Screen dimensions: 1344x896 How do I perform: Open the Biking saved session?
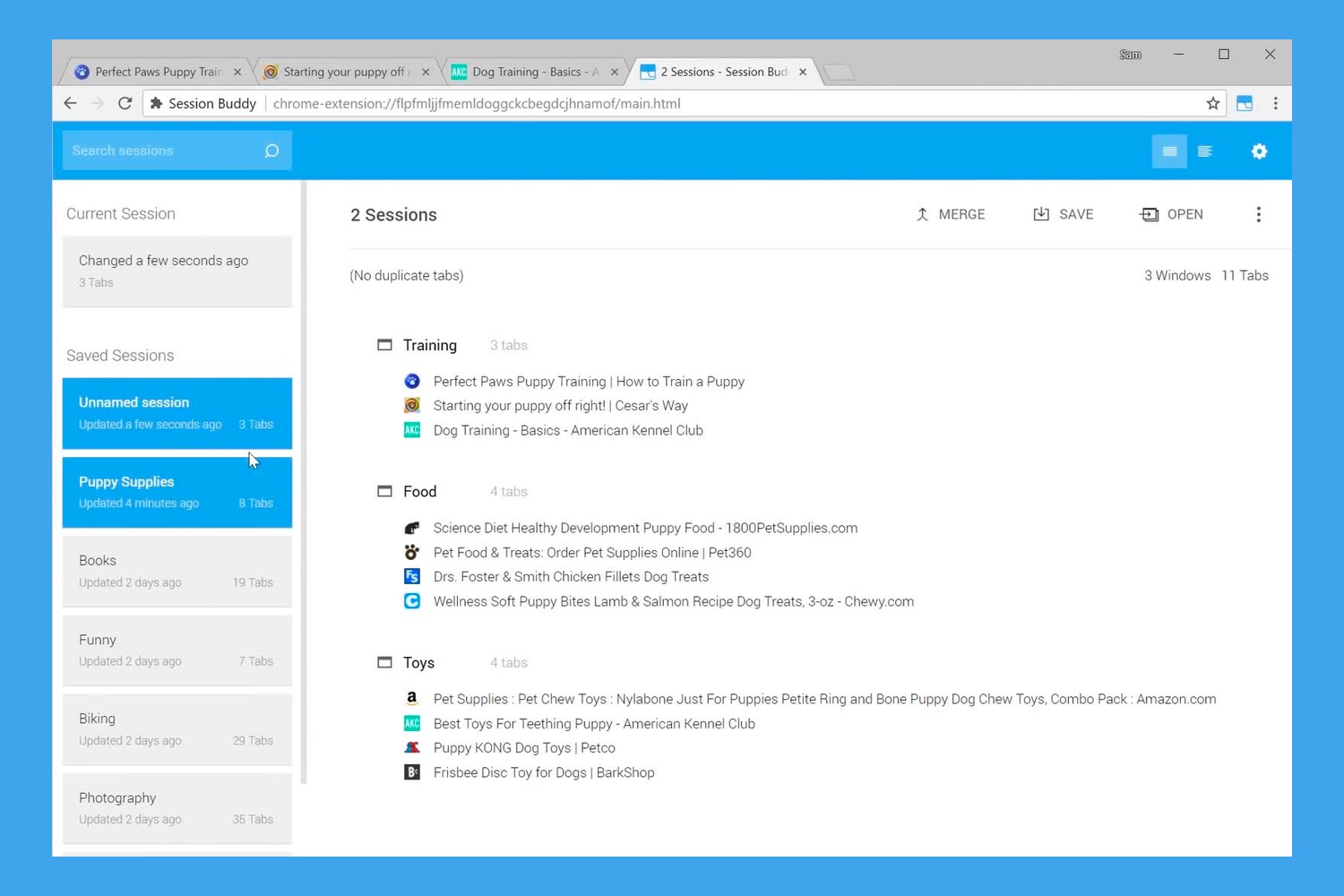coord(177,728)
